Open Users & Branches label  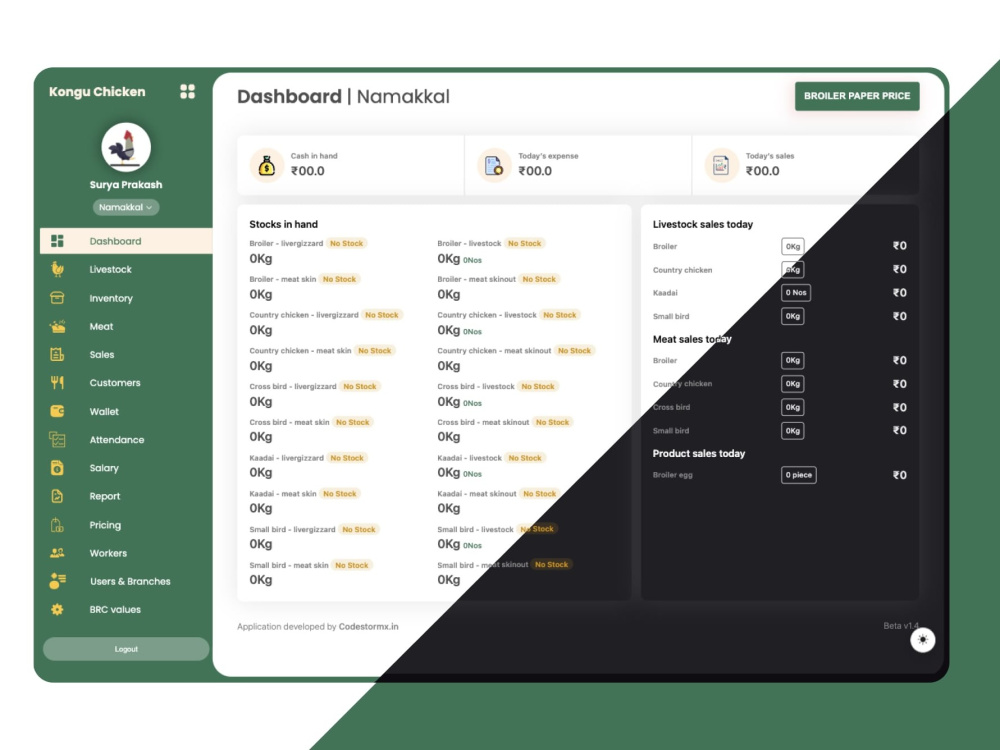point(130,581)
